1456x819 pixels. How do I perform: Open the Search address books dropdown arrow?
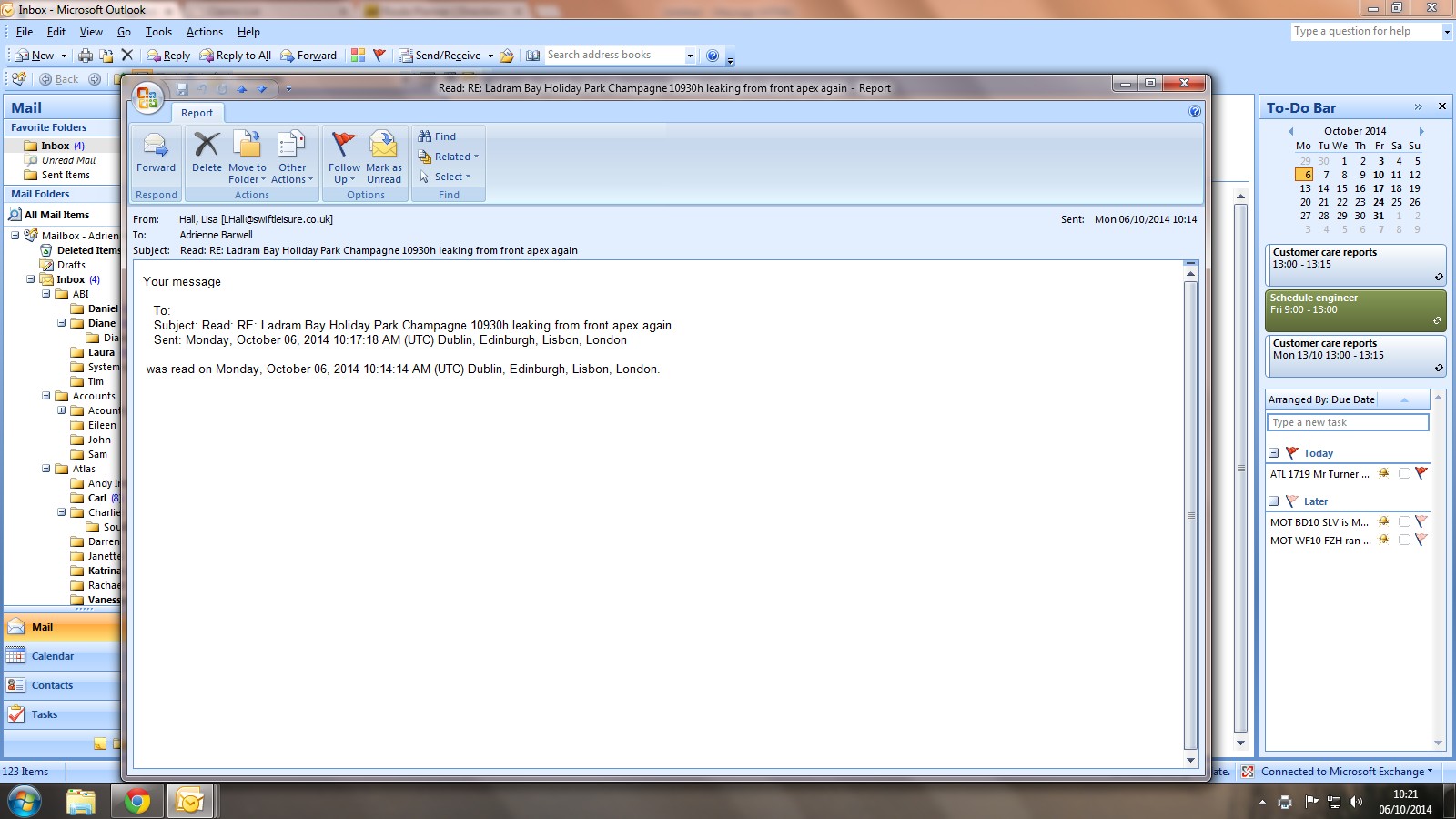point(690,56)
